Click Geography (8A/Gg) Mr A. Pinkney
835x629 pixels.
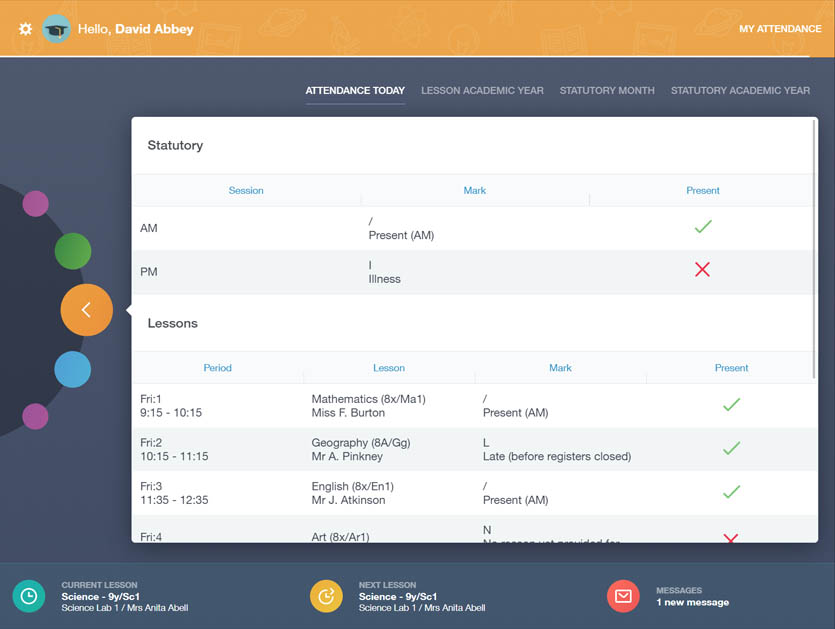[x=361, y=450]
